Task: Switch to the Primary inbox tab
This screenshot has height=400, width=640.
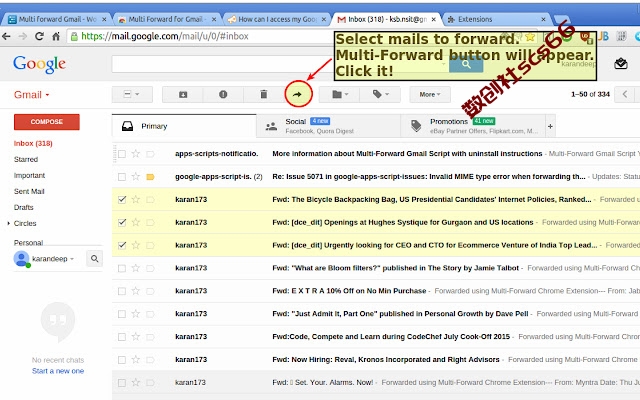Action: [x=184, y=126]
